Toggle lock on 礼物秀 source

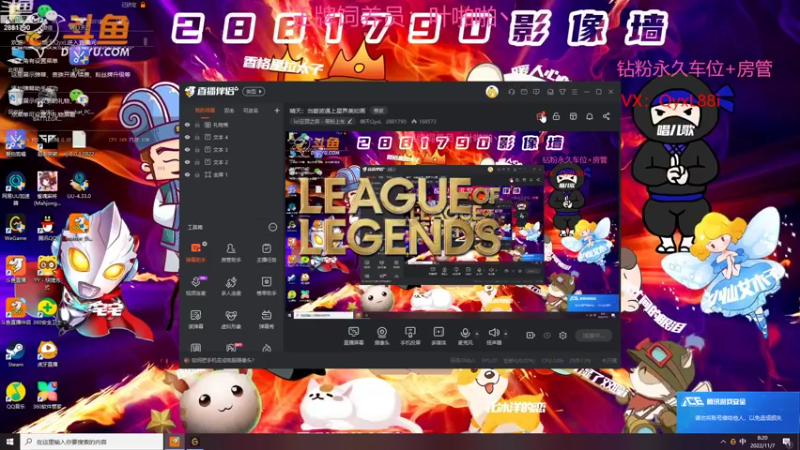(x=197, y=124)
